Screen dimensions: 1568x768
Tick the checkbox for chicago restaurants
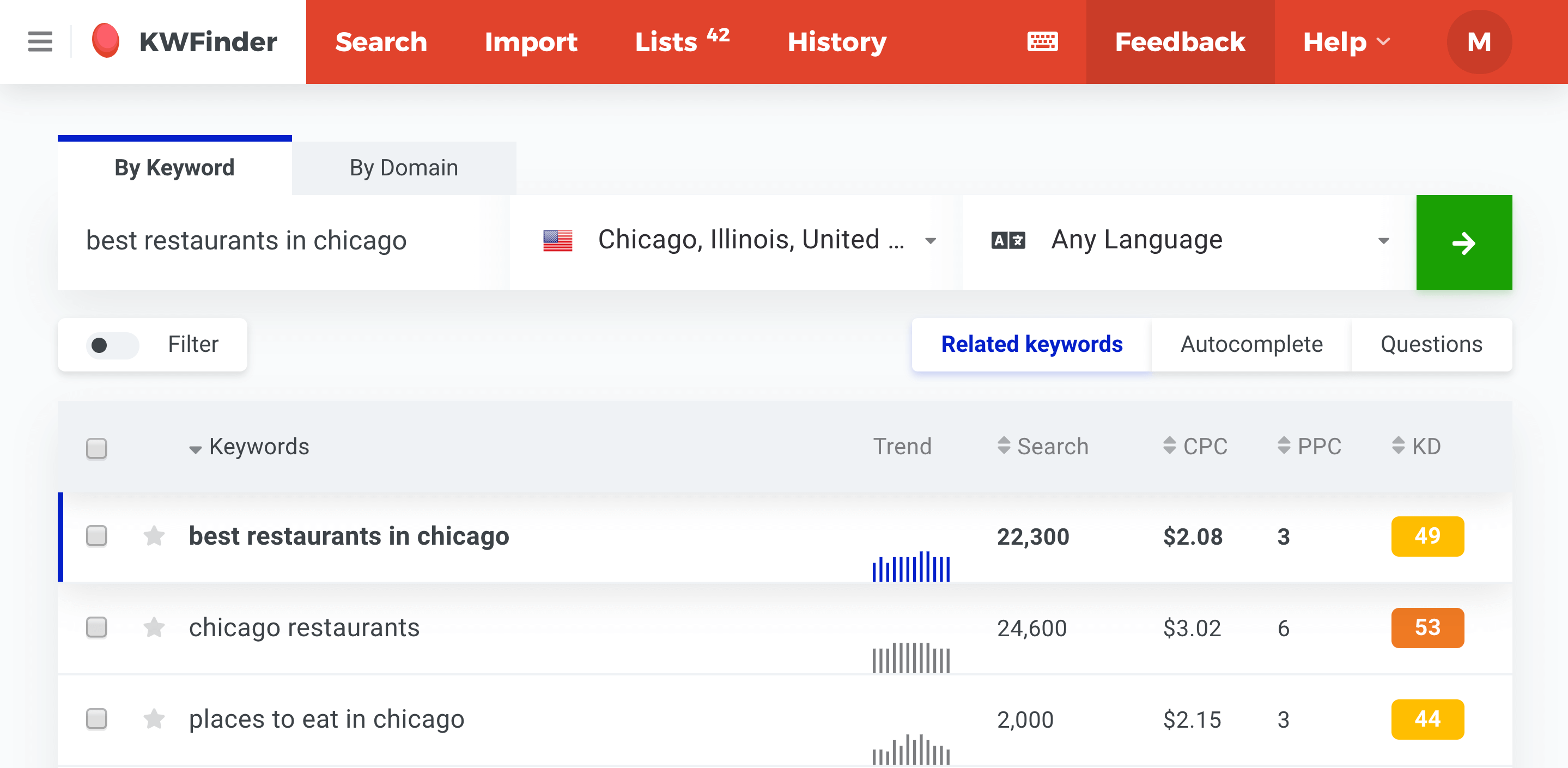tap(96, 627)
